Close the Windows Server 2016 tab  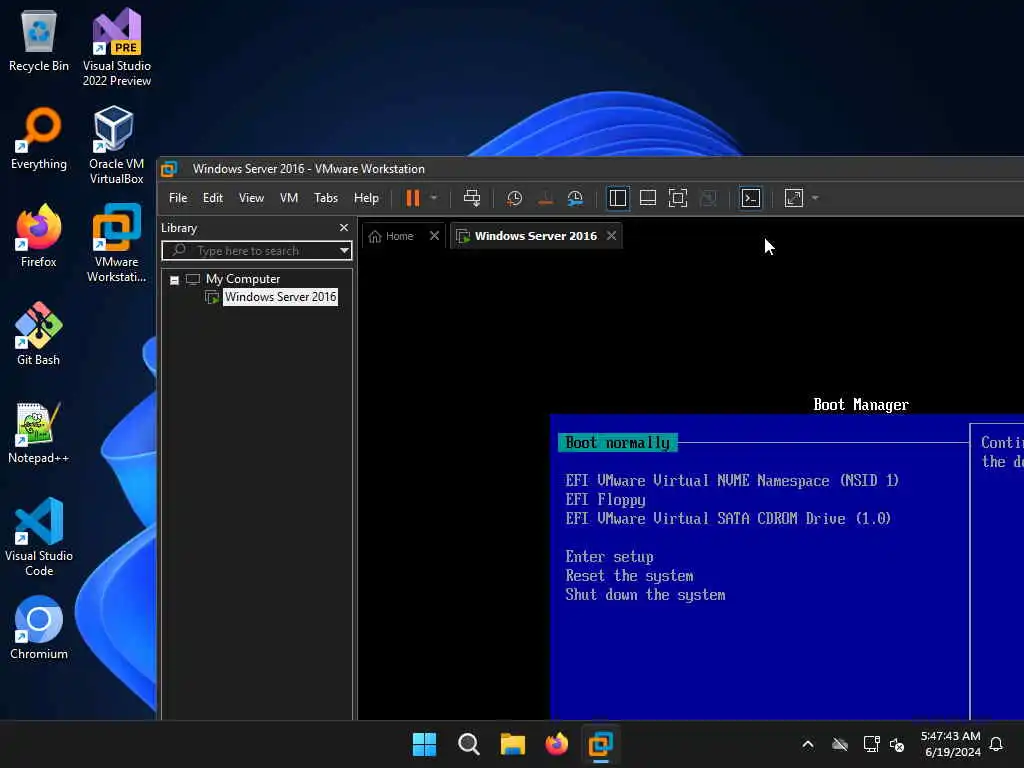[611, 236]
